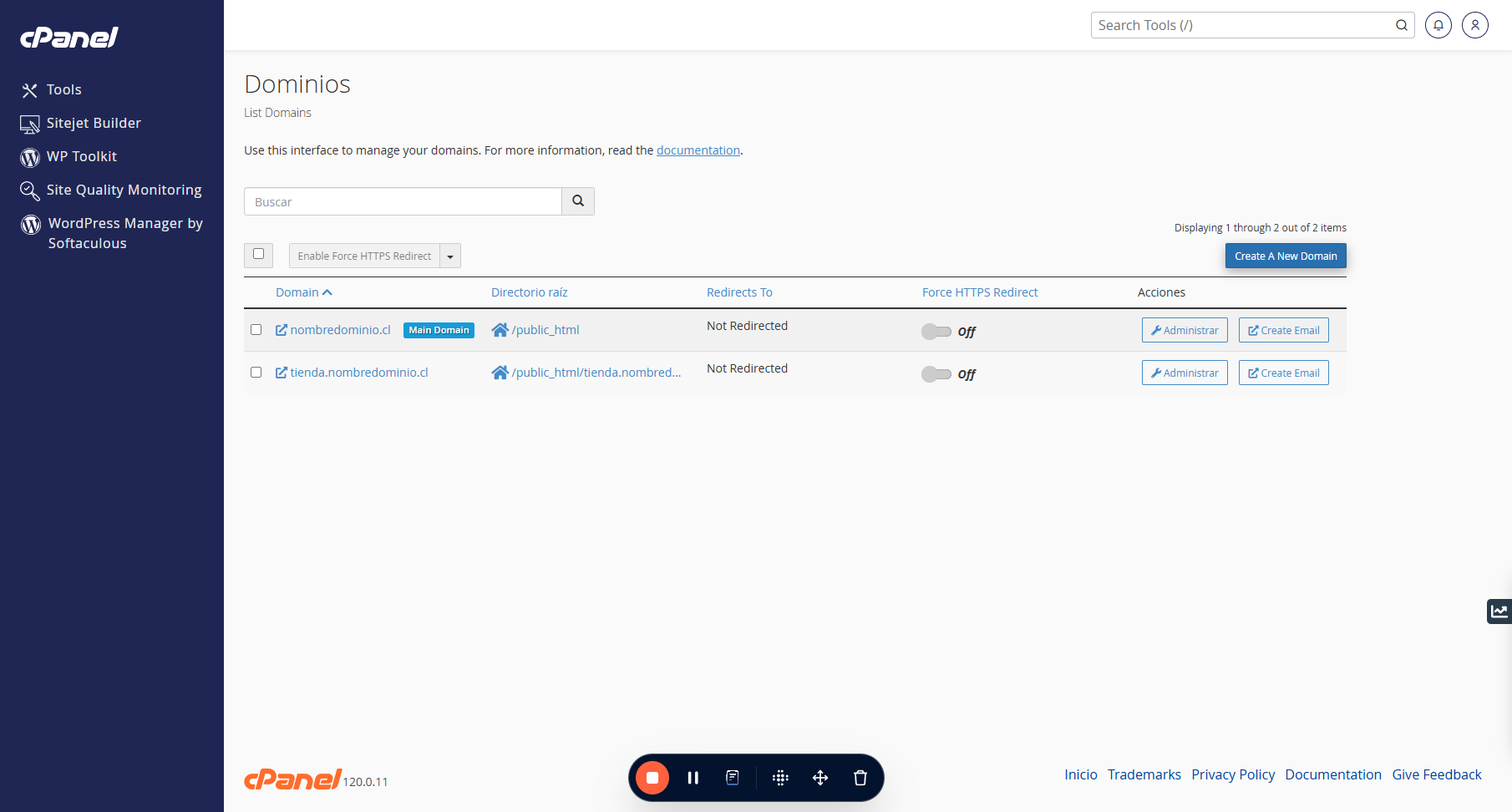
Task: Click external link icon beside tienda.nombredominio.cl
Action: point(282,373)
